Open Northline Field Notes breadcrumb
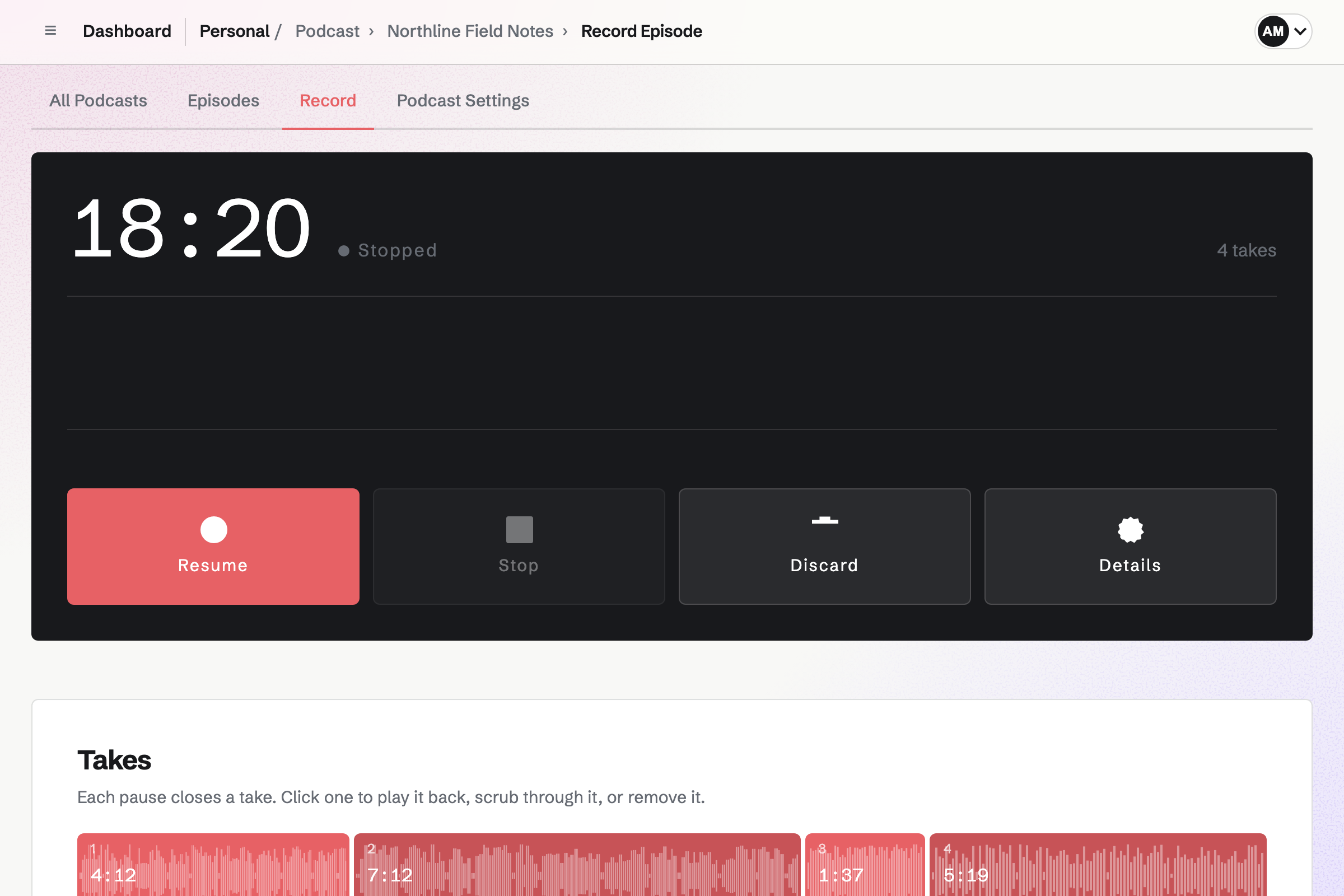This screenshot has width=1344, height=896. (x=470, y=31)
